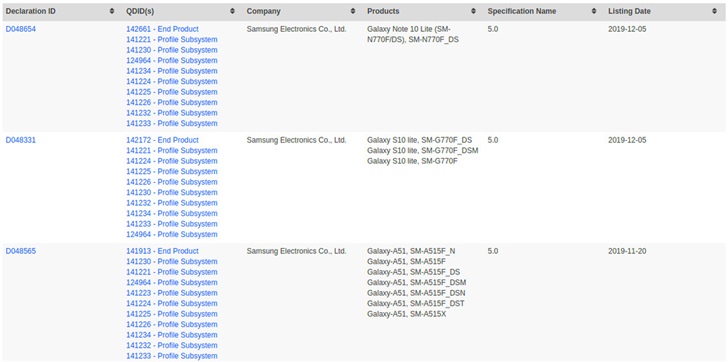Open 141230 - Profile Subsystem in D048654 row

172,50
